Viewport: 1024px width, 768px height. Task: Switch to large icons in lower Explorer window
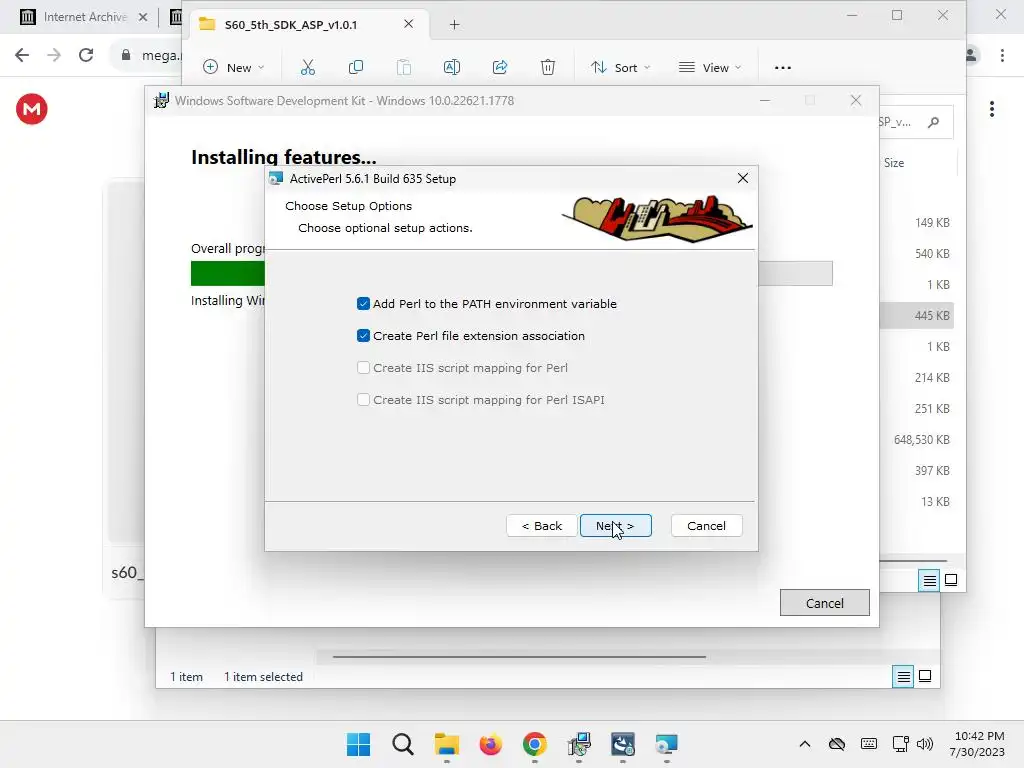click(925, 676)
